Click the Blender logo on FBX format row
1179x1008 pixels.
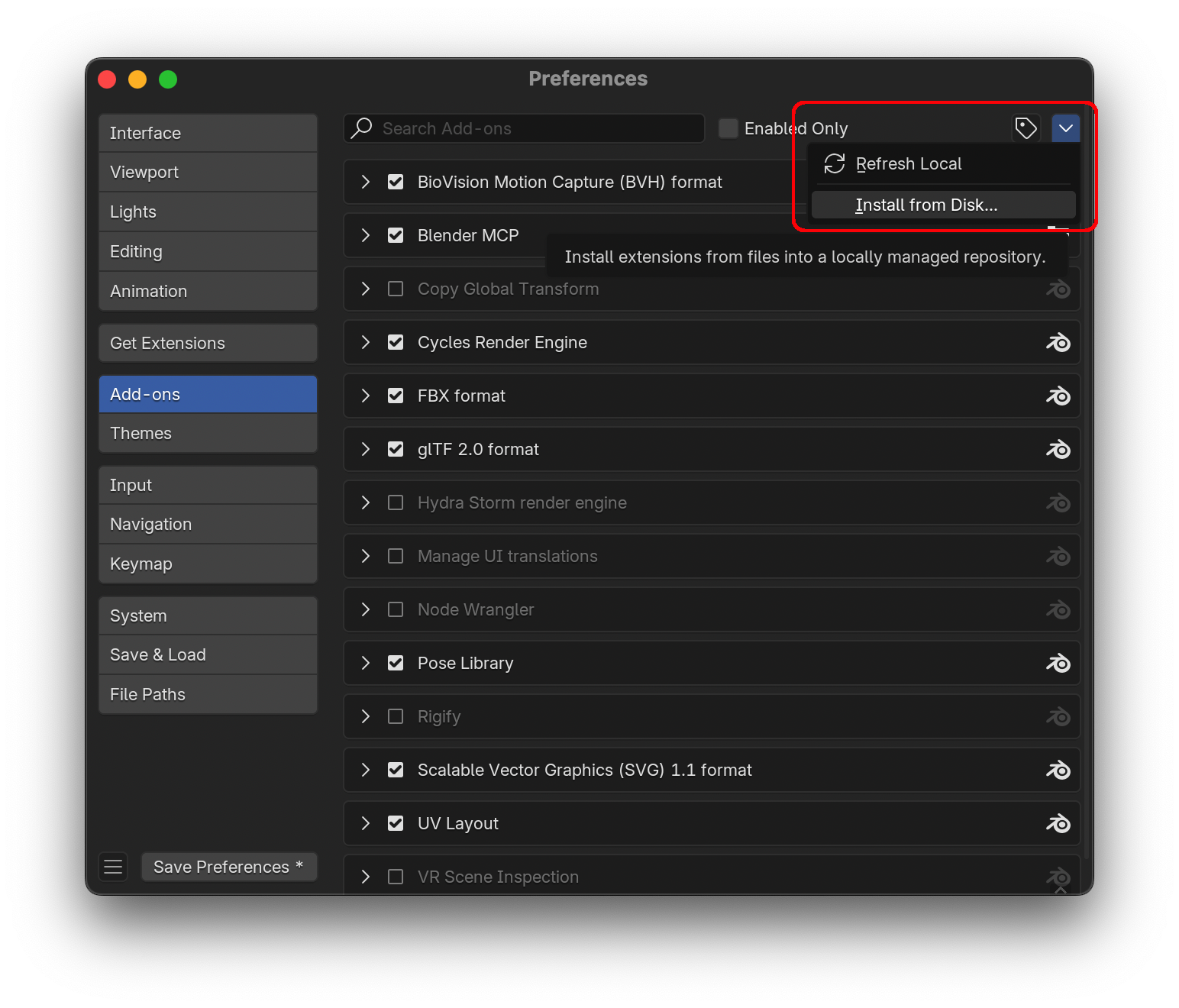[1058, 396]
